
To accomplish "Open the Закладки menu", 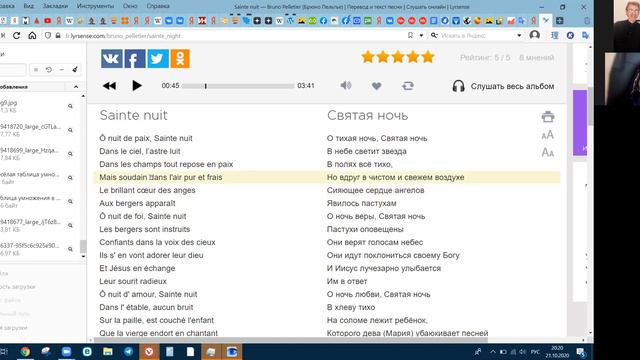I will [55, 6].
